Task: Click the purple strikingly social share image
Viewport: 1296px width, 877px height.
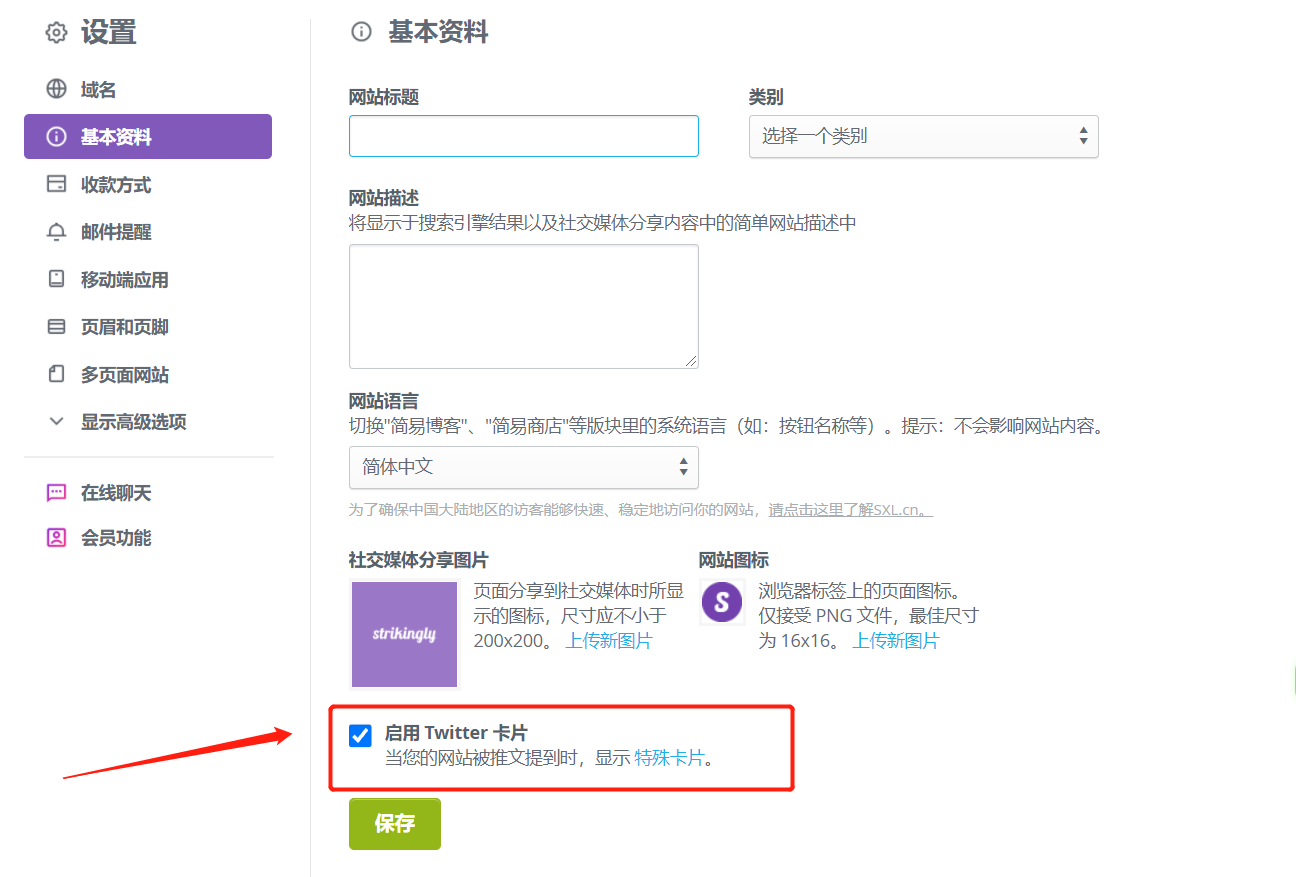Action: 404,634
